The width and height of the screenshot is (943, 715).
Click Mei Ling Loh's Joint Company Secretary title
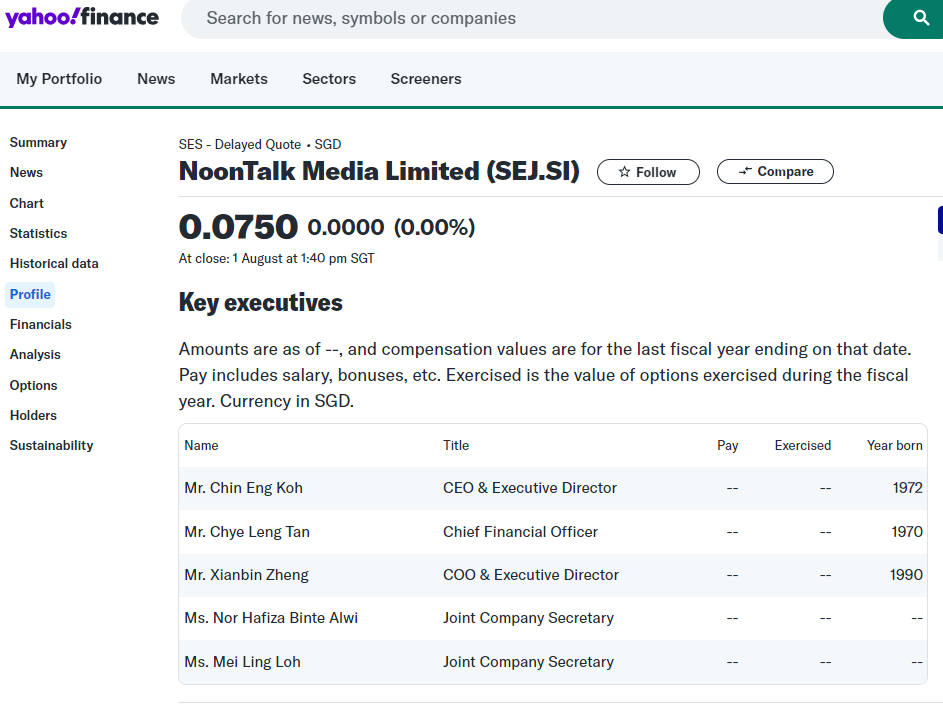(x=529, y=662)
